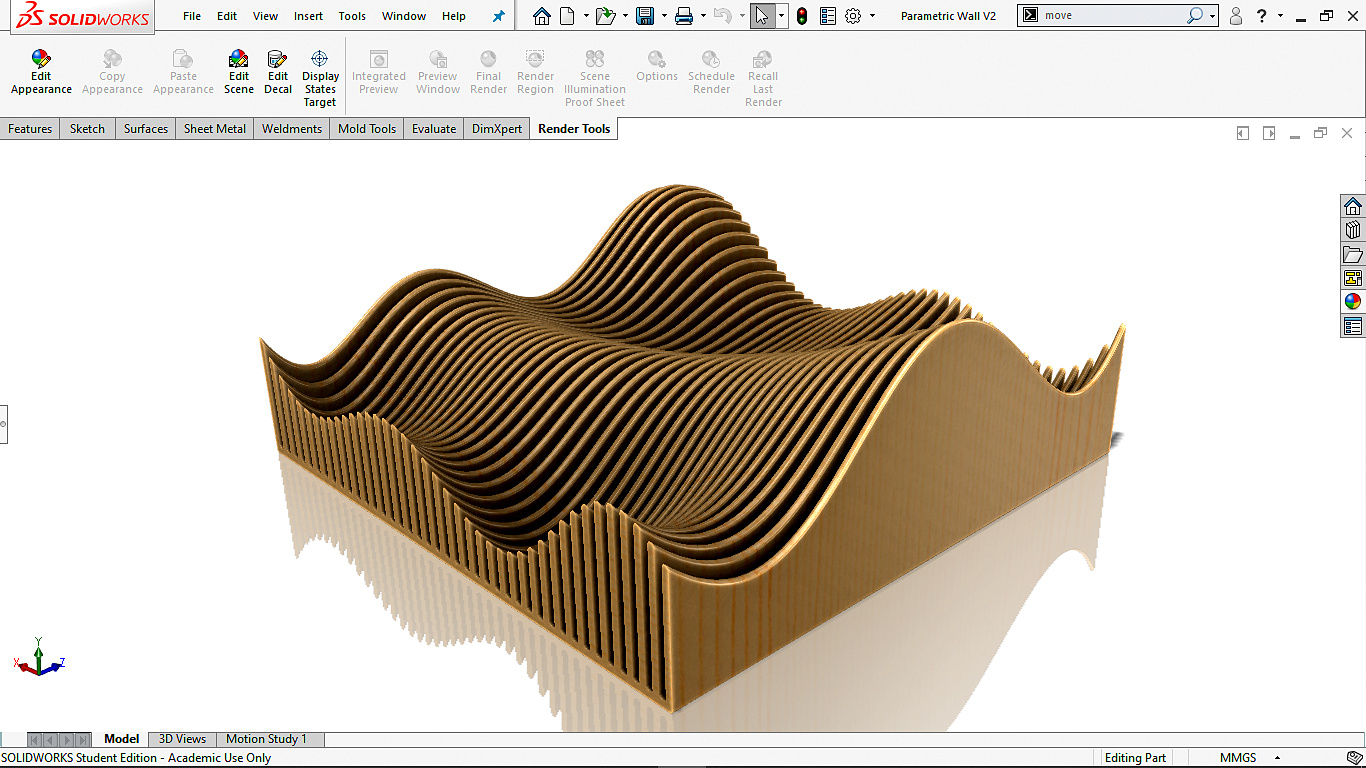Switch to Sheet Metal tab
The height and width of the screenshot is (768, 1366).
coord(214,129)
